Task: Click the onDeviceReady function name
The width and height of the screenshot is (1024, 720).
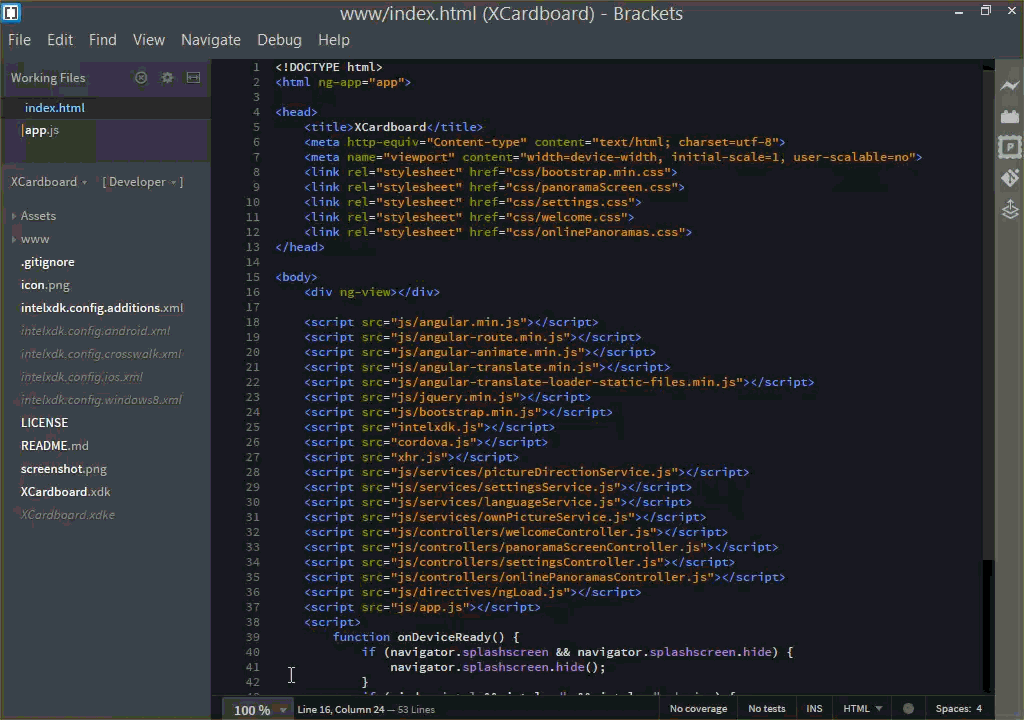Action: (x=443, y=637)
